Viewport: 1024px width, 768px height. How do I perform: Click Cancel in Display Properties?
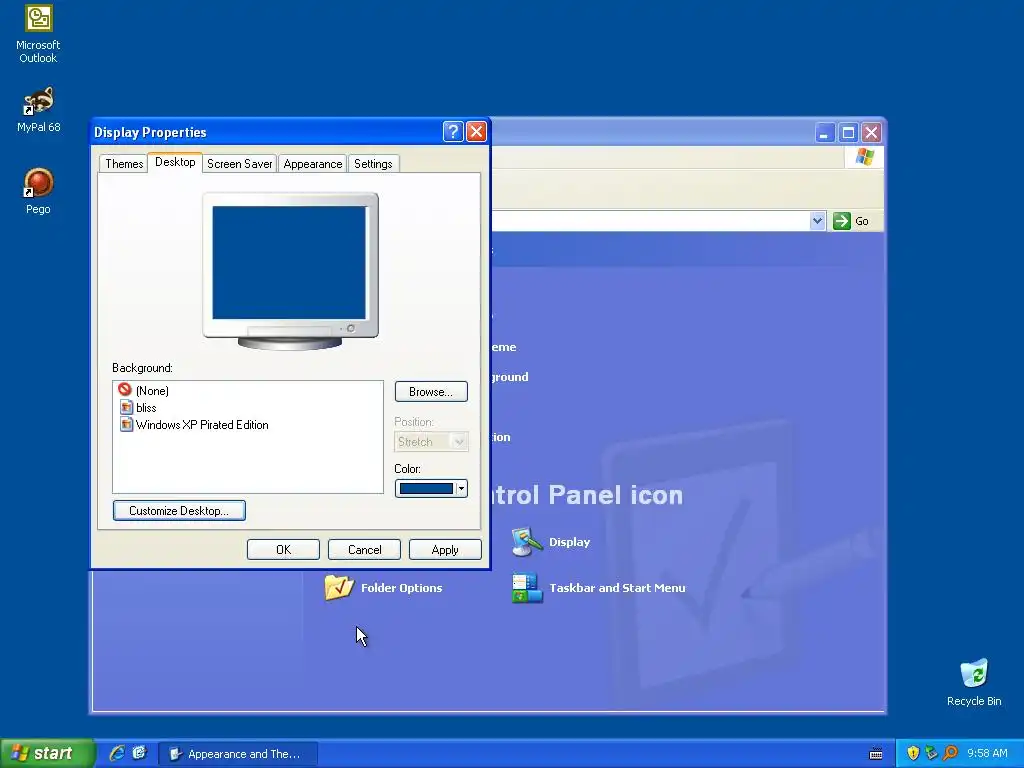pyautogui.click(x=364, y=550)
